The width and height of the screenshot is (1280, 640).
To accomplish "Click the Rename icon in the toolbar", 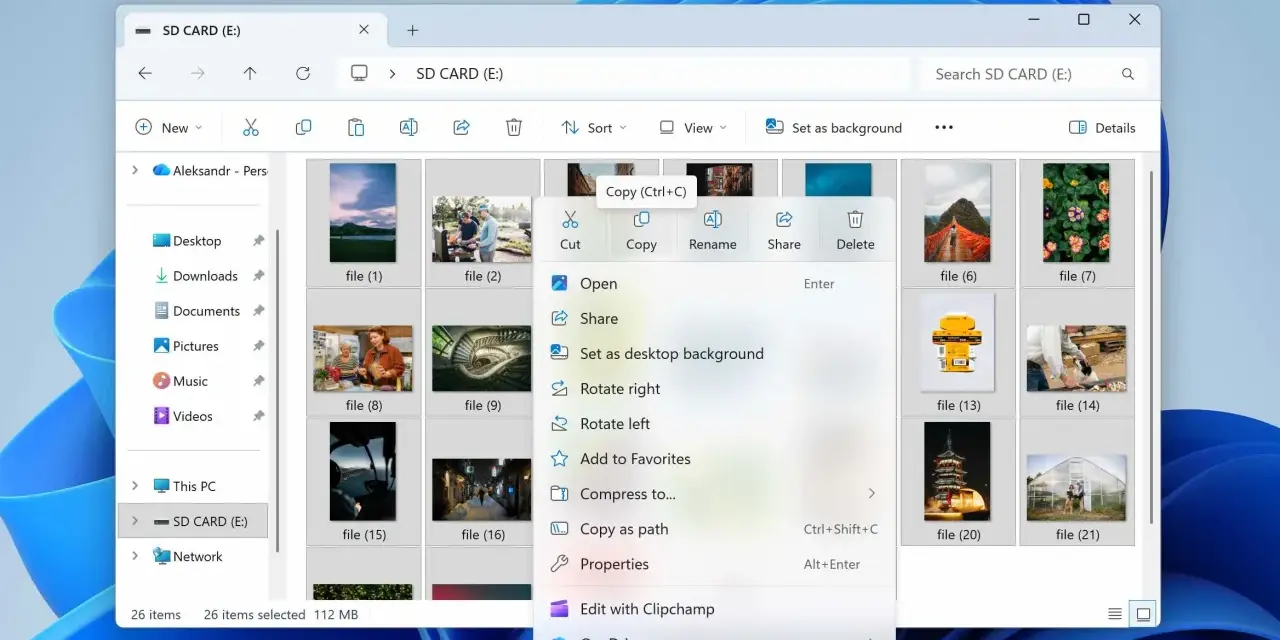I will (x=408, y=127).
